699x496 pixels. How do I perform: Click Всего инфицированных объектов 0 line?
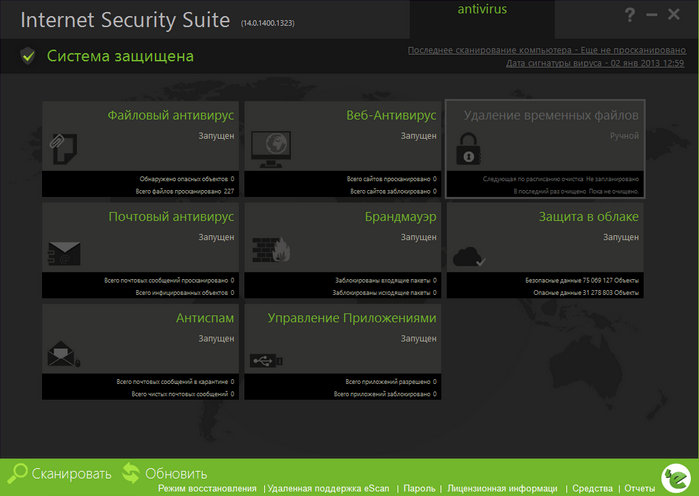[x=185, y=293]
